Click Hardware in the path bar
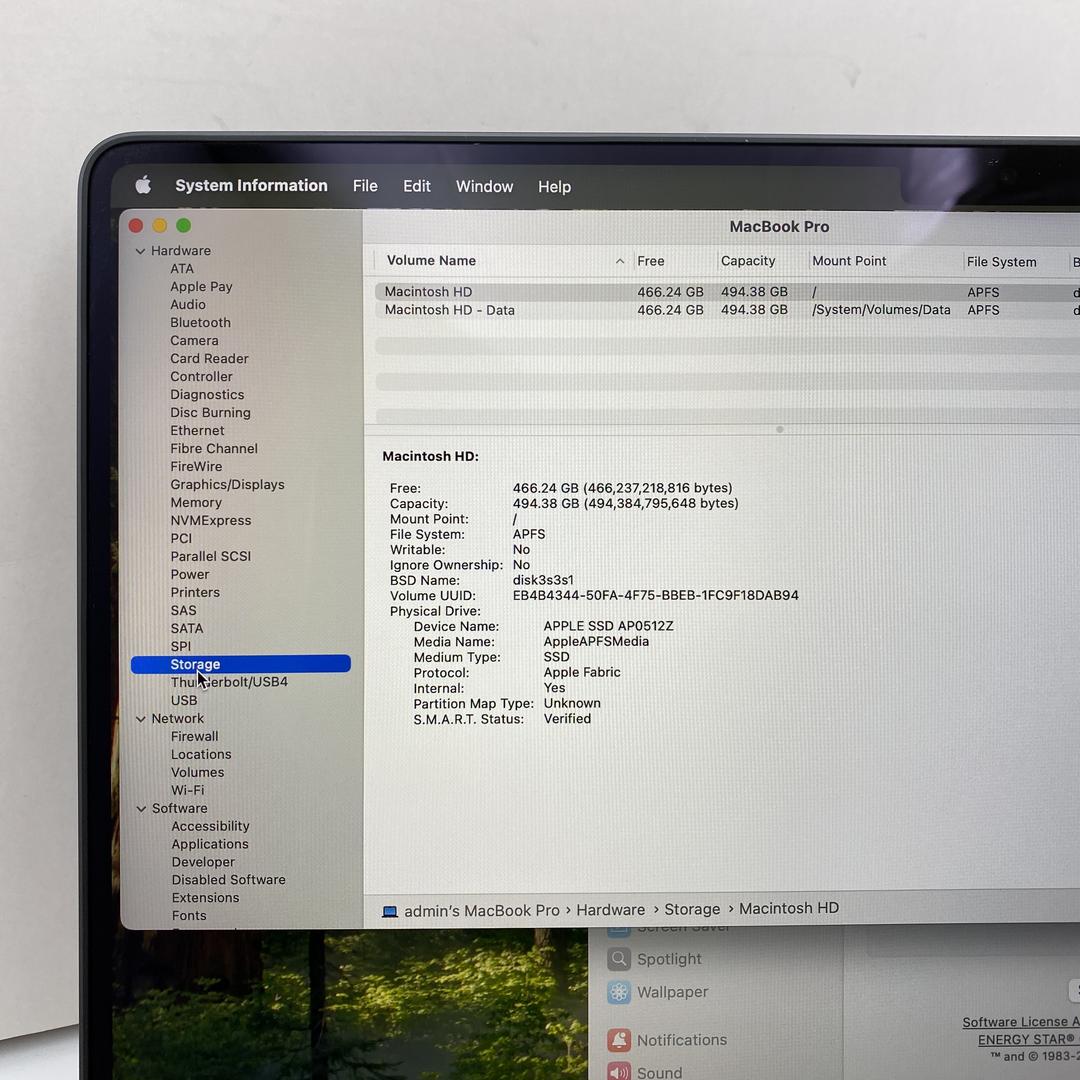The width and height of the screenshot is (1080, 1080). tap(611, 910)
